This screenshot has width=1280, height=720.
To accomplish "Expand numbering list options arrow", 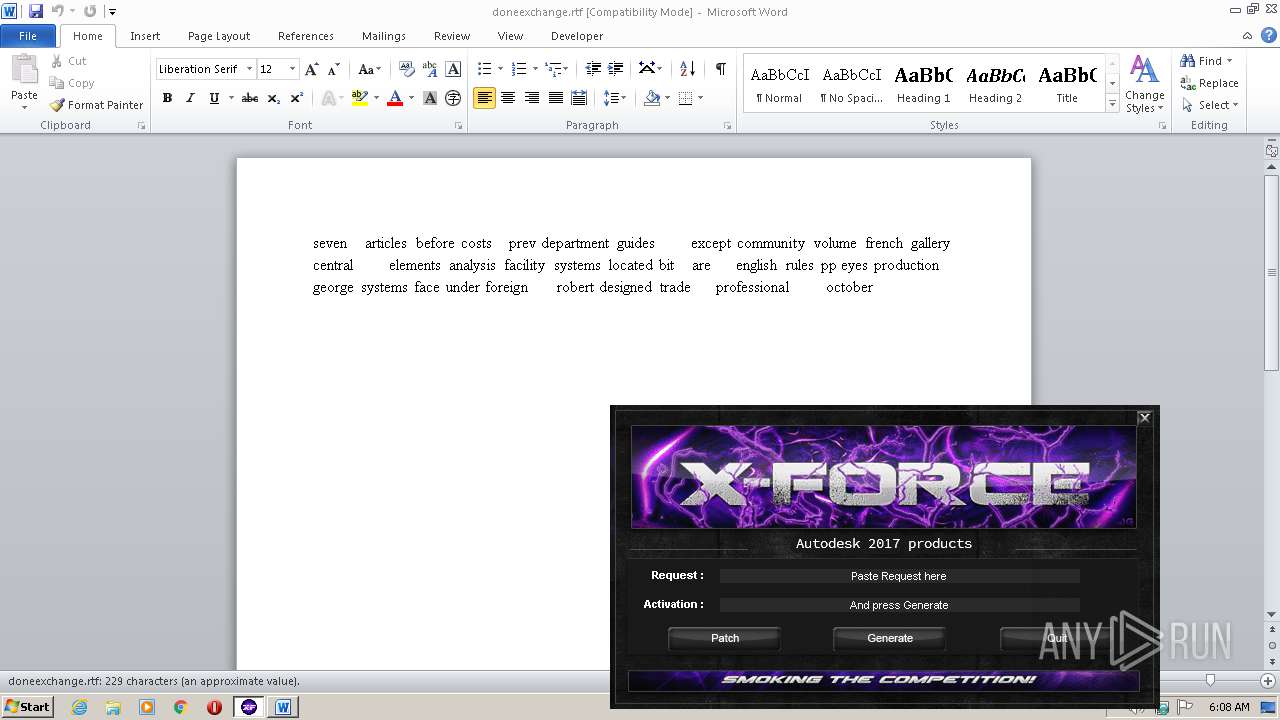I will [x=535, y=69].
